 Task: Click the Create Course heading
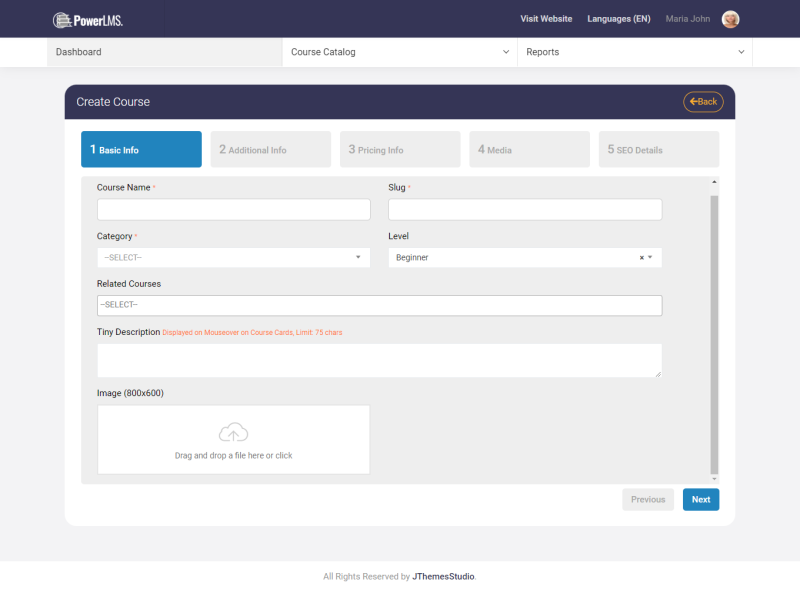tap(113, 102)
